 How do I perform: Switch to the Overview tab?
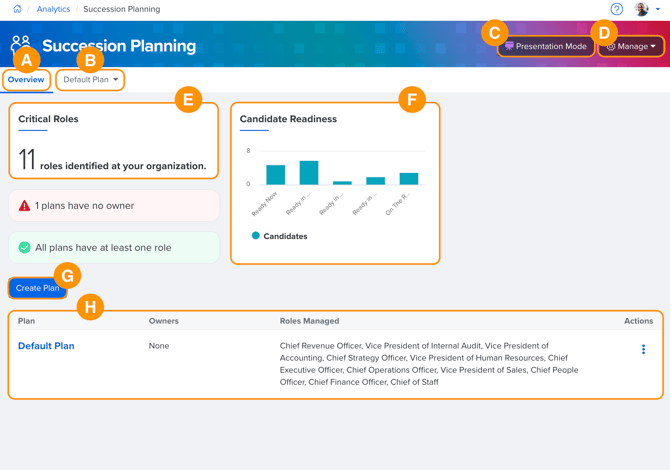coord(26,80)
